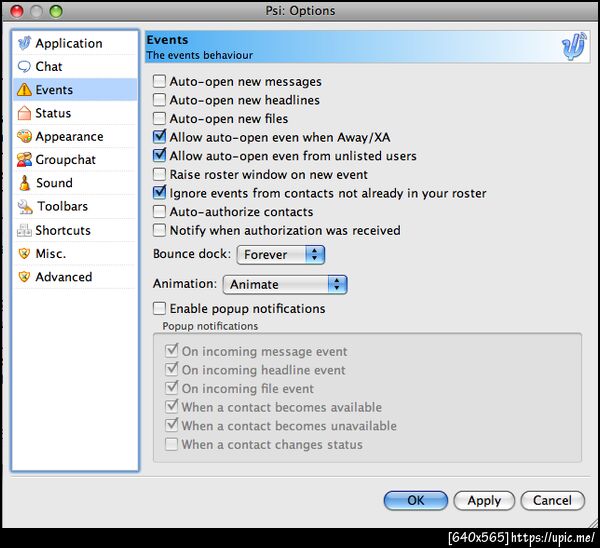Open the Advanced options page

(75, 277)
